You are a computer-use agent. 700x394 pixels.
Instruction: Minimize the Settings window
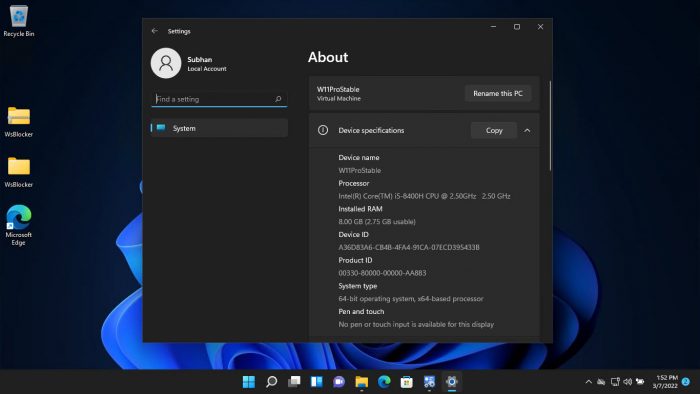[x=493, y=27]
